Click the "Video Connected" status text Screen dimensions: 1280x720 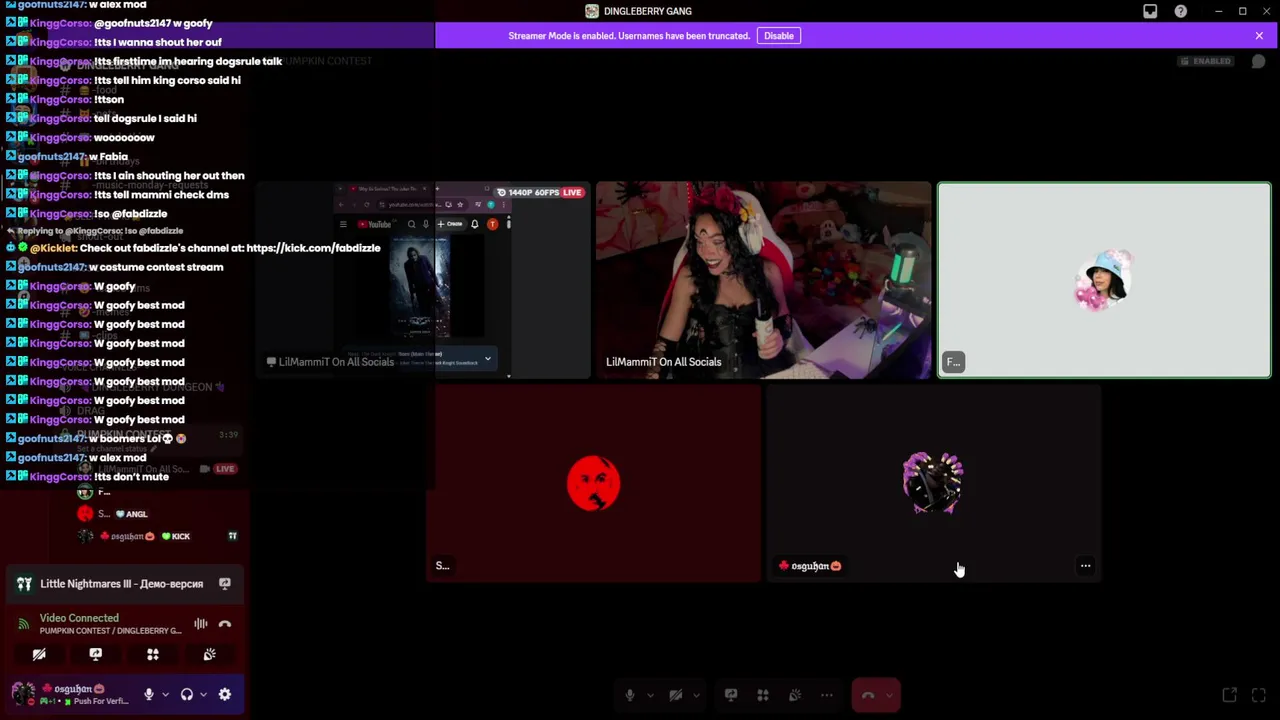point(79,618)
